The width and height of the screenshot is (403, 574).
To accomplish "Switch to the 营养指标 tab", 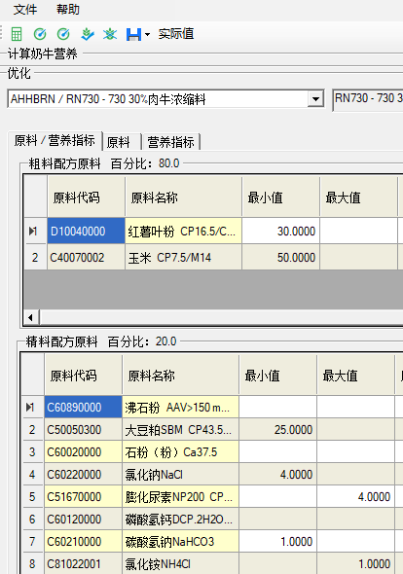I will coord(171,142).
